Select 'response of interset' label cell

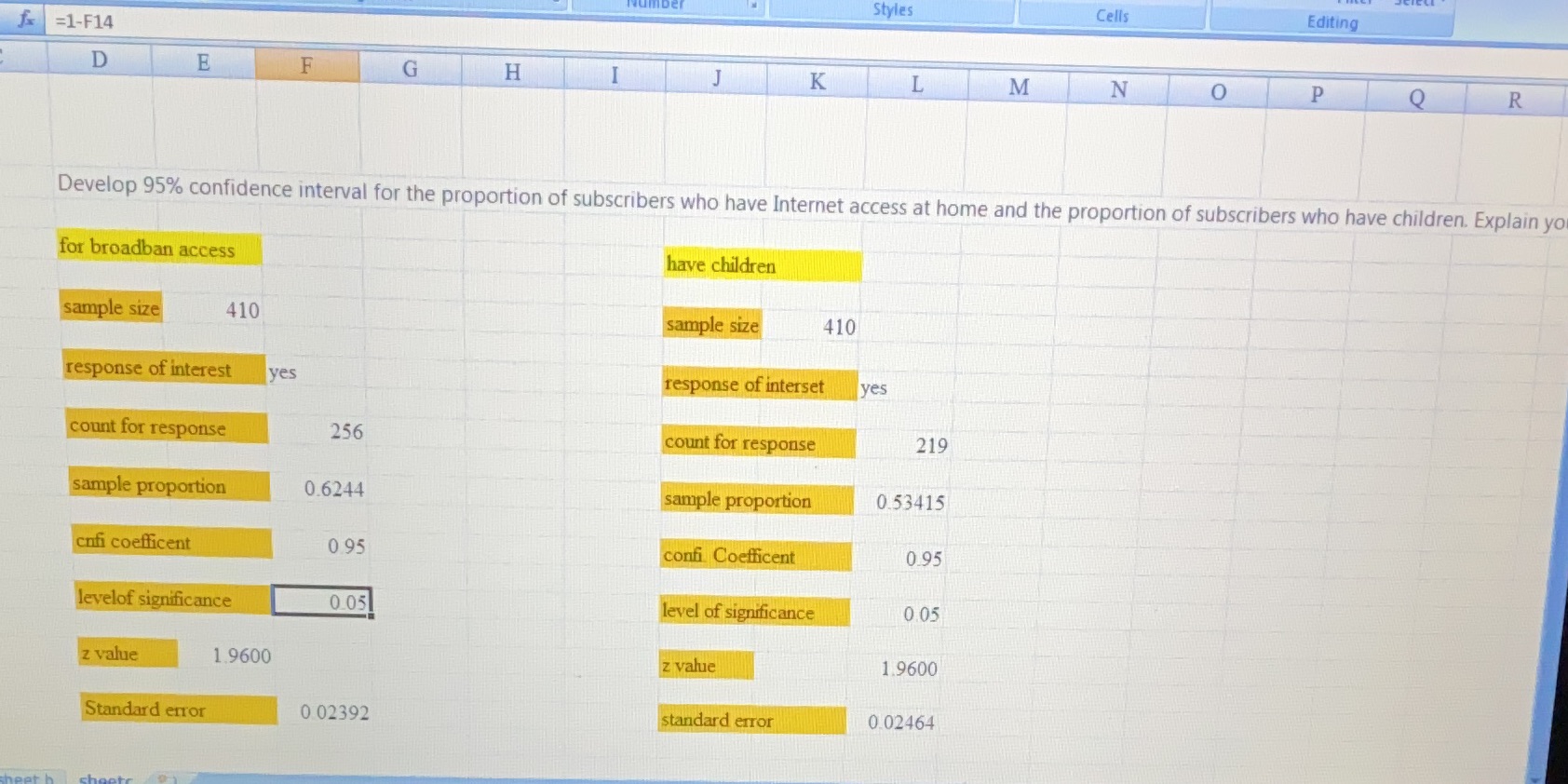[761, 385]
